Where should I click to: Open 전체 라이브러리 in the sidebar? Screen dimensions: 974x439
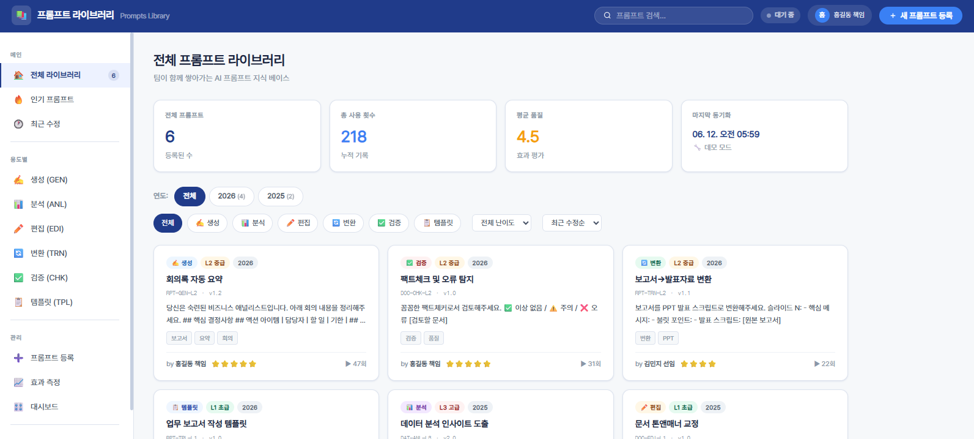click(x=65, y=75)
